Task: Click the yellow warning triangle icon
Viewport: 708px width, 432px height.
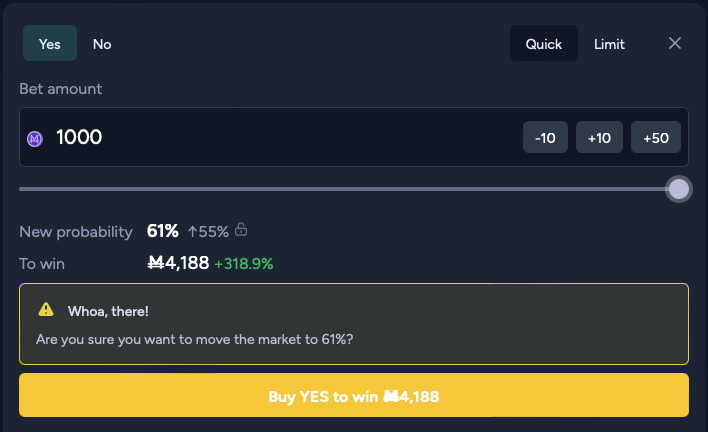Action: pos(46,309)
